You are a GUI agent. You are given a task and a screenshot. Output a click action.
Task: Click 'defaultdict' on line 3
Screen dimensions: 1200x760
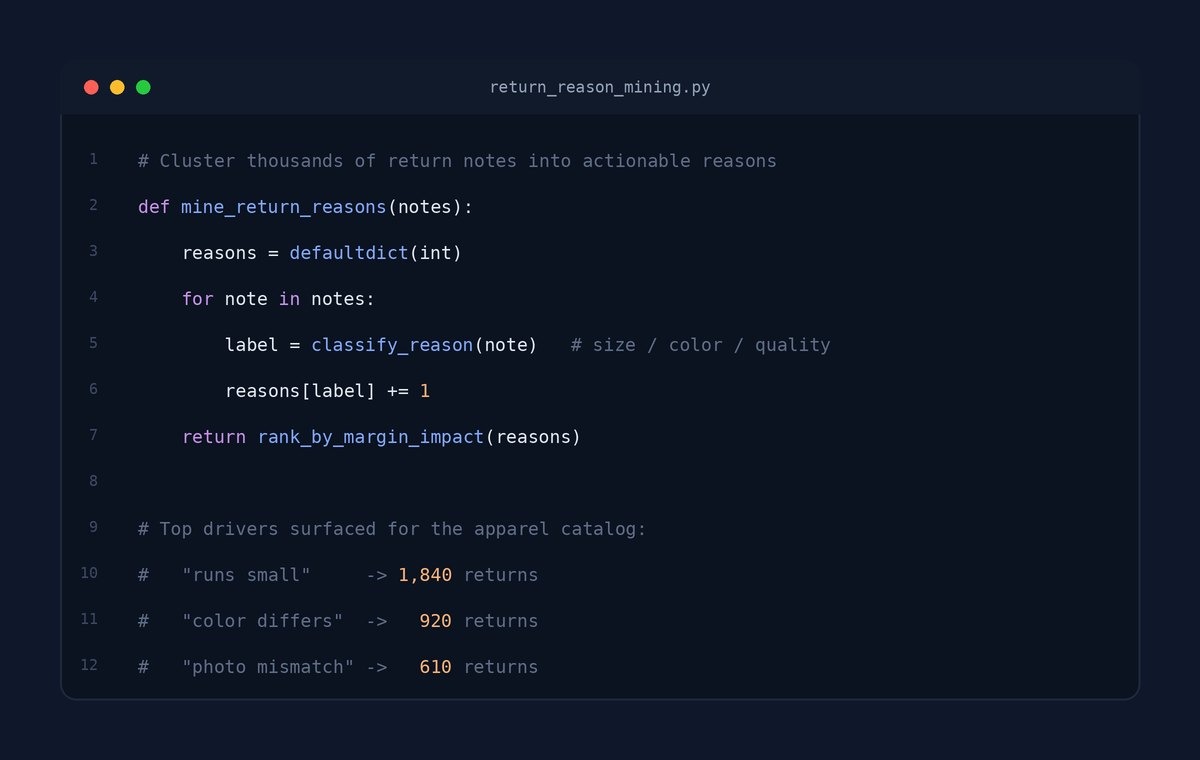point(349,253)
